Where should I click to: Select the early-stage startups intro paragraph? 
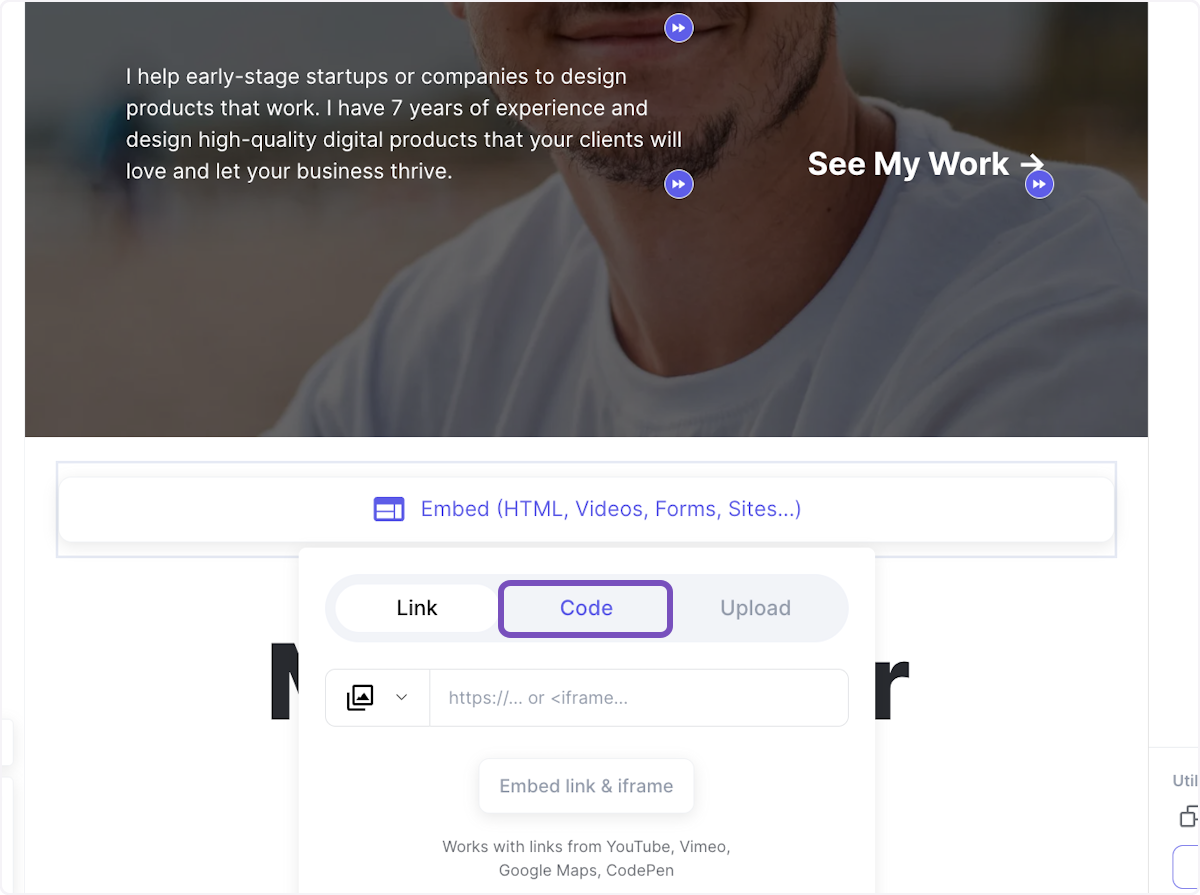(404, 124)
